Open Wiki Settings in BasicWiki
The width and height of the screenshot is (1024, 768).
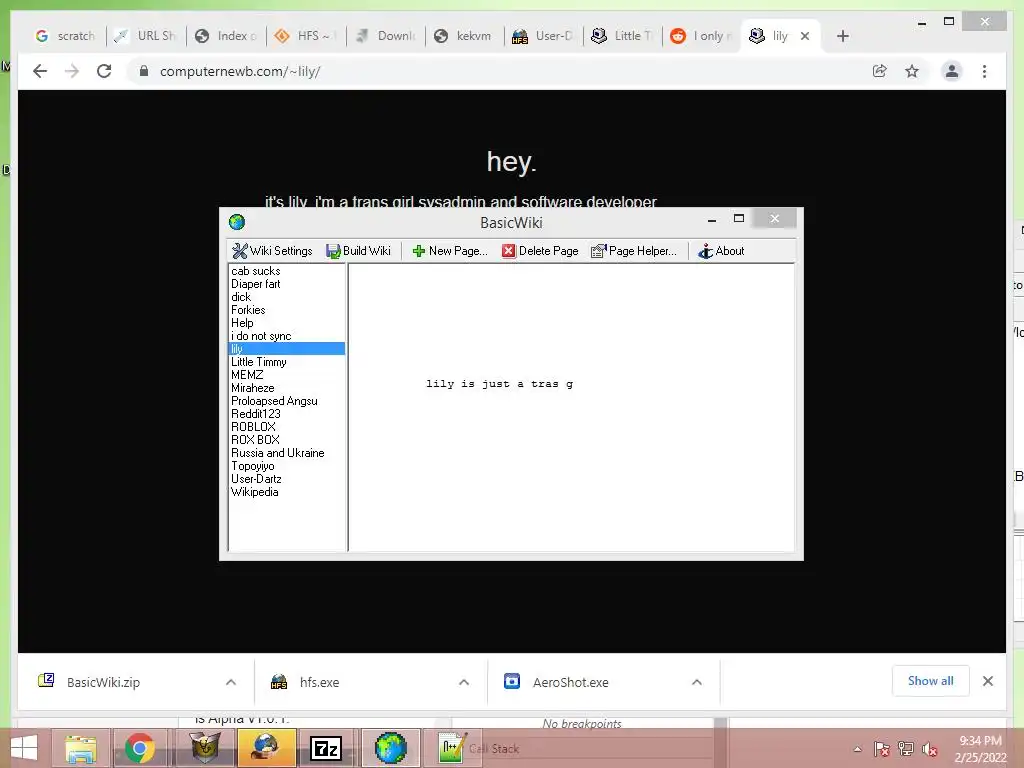(x=272, y=251)
